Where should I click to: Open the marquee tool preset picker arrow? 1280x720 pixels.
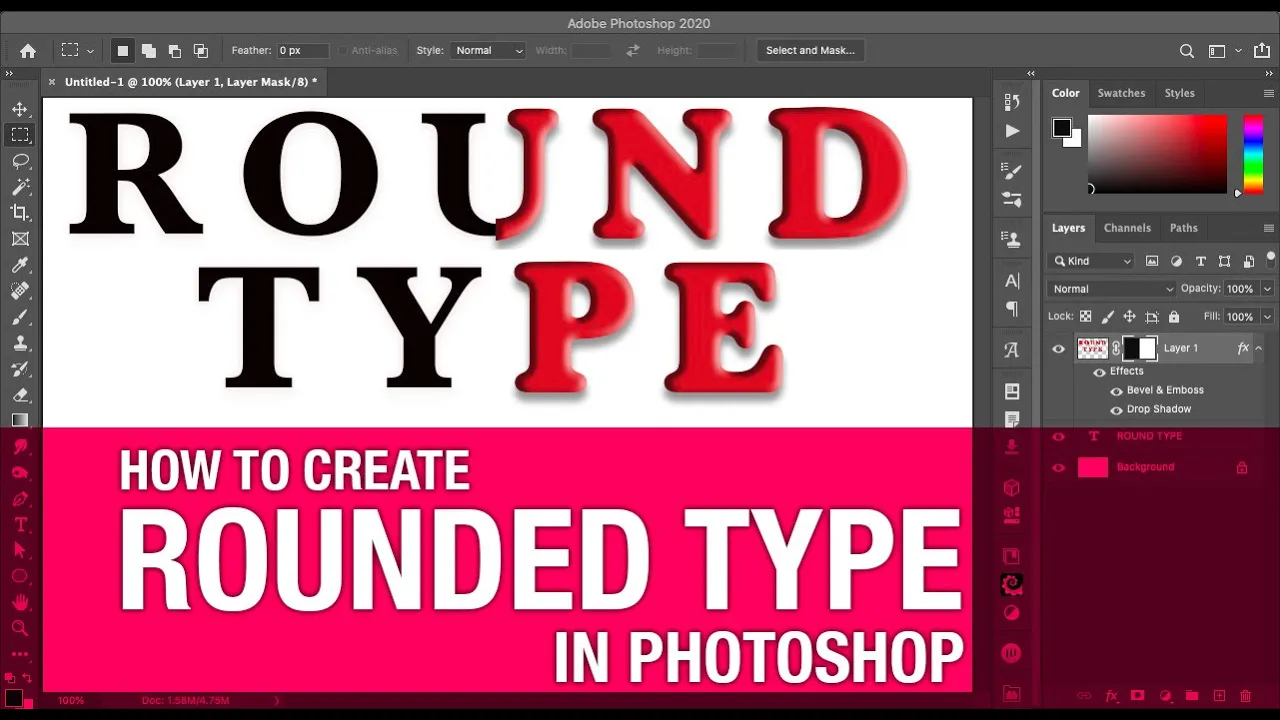click(x=90, y=51)
